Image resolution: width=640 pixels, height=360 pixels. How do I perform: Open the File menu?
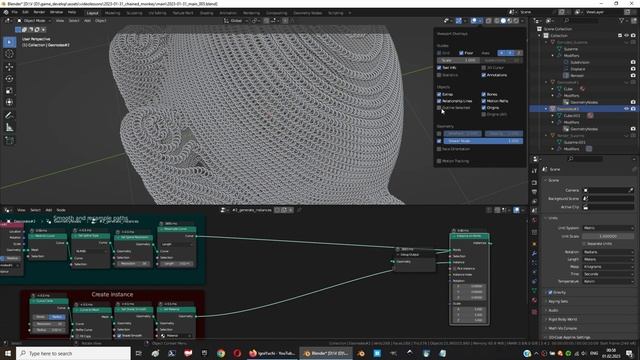point(15,13)
